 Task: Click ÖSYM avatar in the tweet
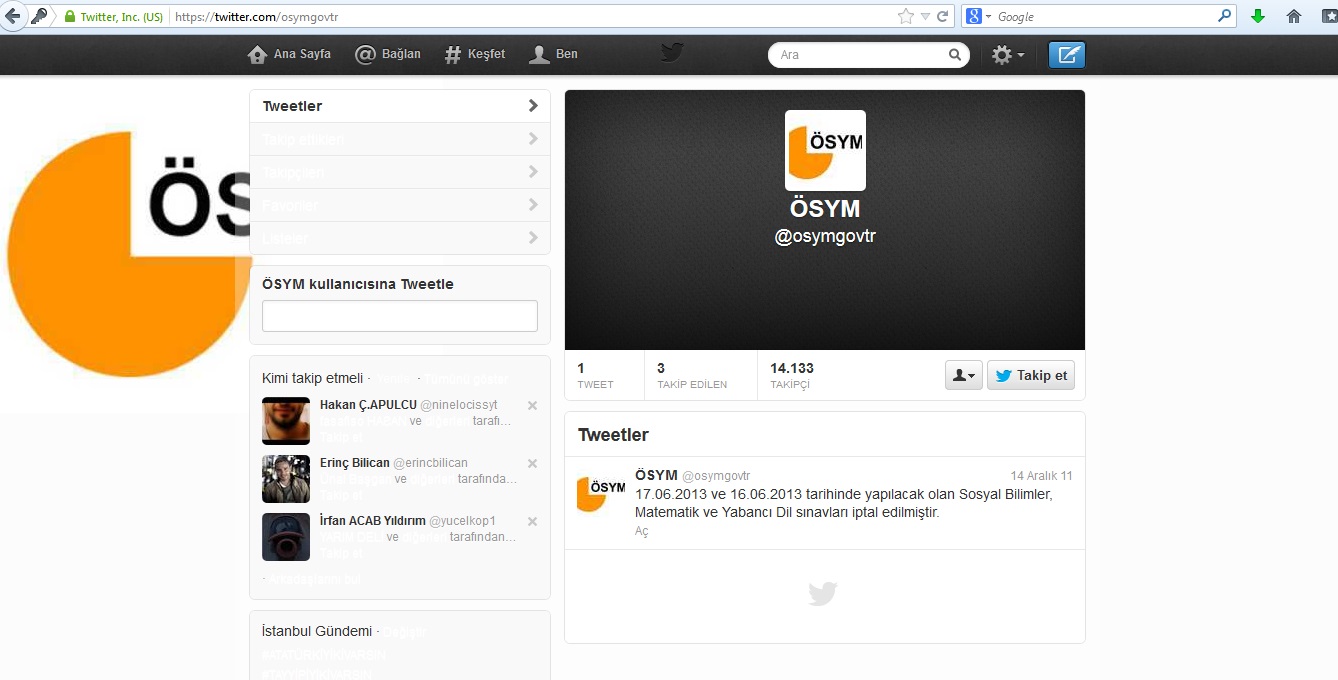[x=601, y=491]
